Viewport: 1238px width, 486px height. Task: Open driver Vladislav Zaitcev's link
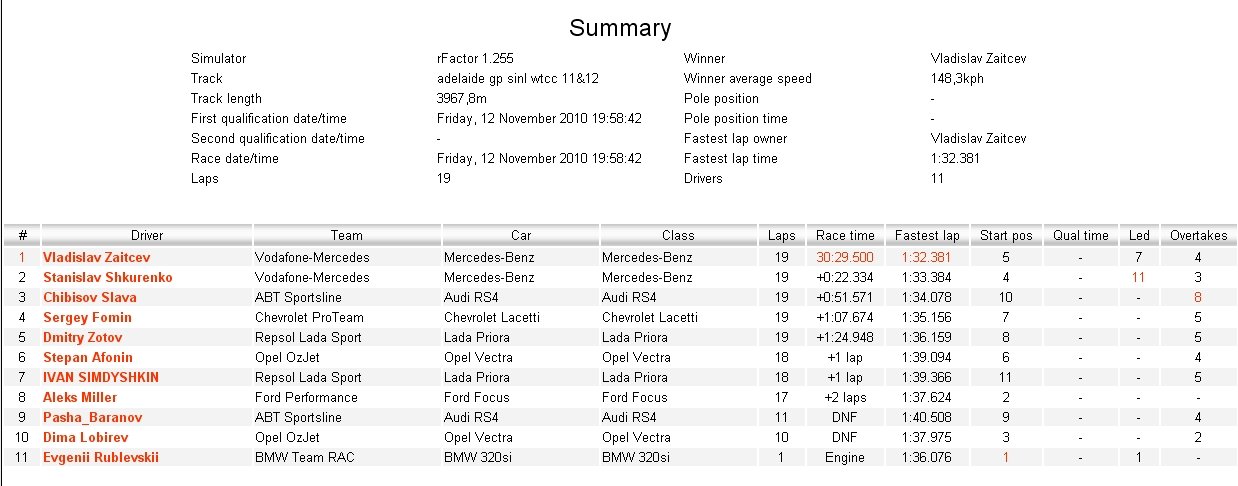pos(96,257)
